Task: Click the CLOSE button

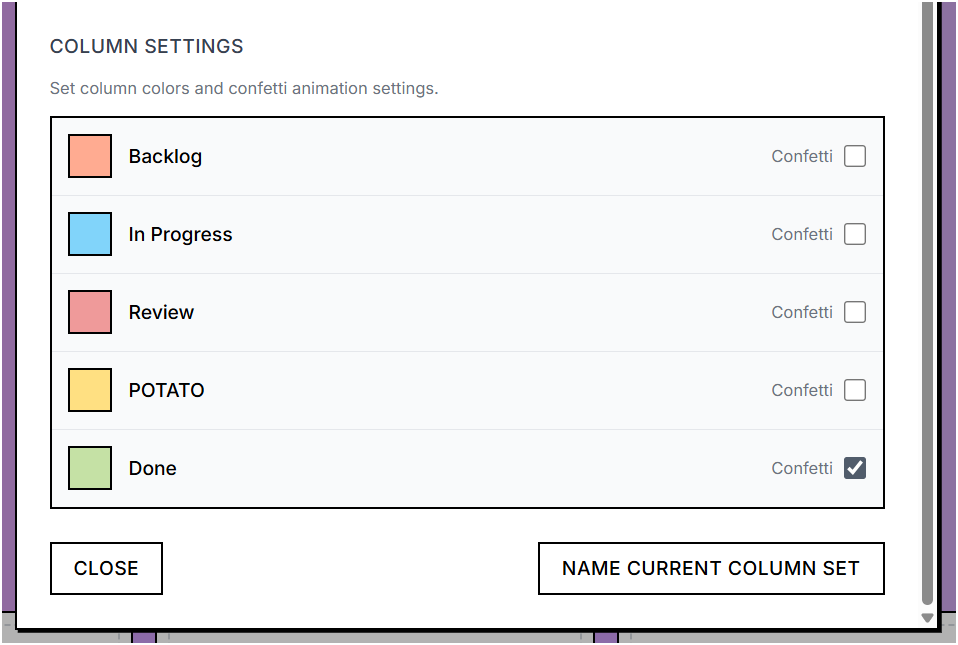Action: click(106, 568)
